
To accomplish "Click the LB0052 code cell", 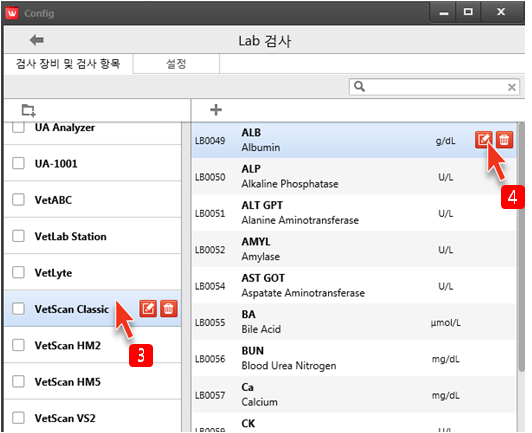I will 210,250.
